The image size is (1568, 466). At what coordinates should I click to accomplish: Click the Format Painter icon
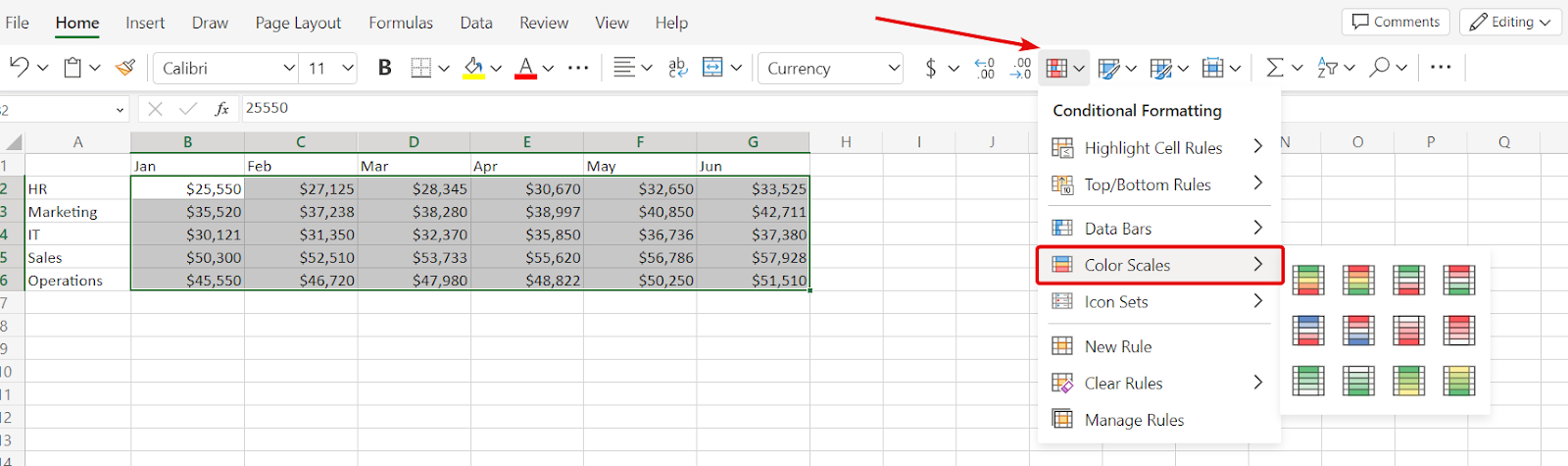[125, 68]
